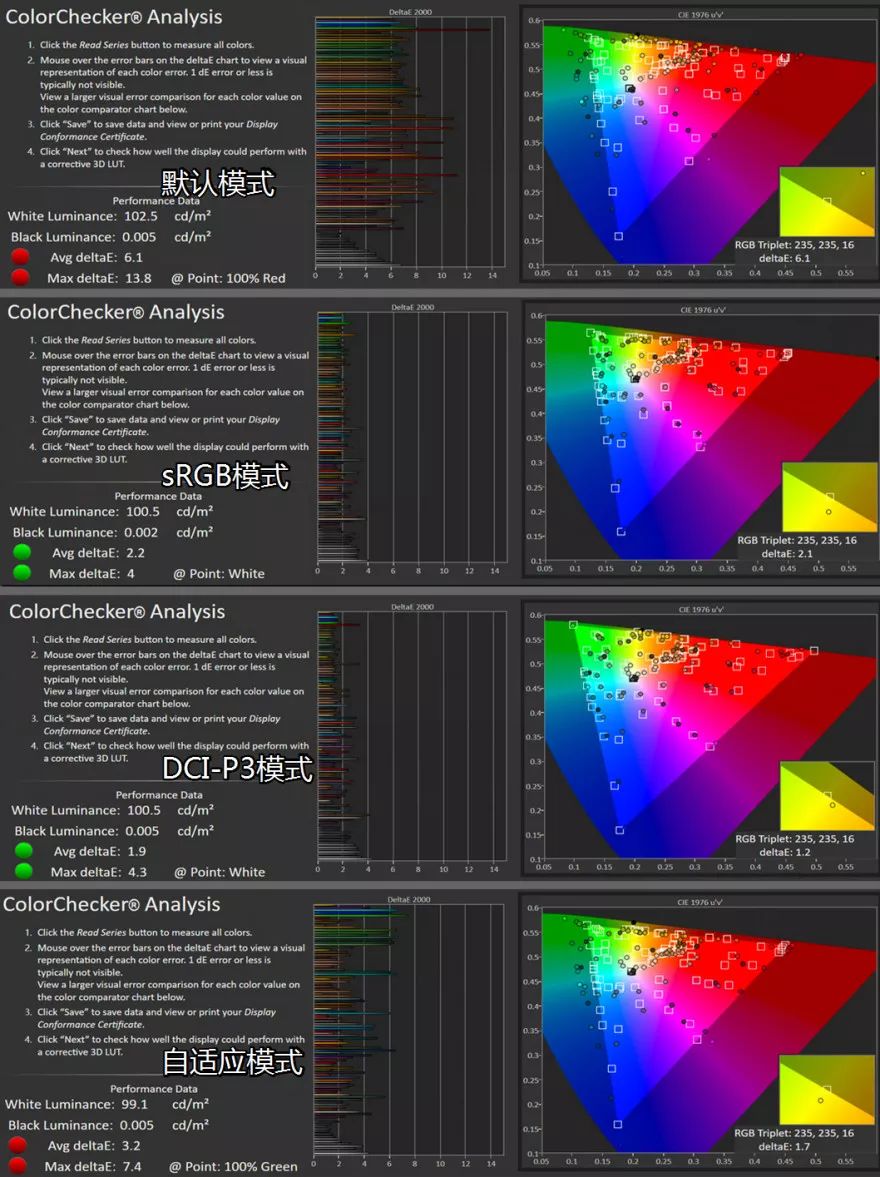This screenshot has width=880, height=1177.
Task: Click the red indicator beside Avg deltaE 3.2
Action: (17, 1146)
